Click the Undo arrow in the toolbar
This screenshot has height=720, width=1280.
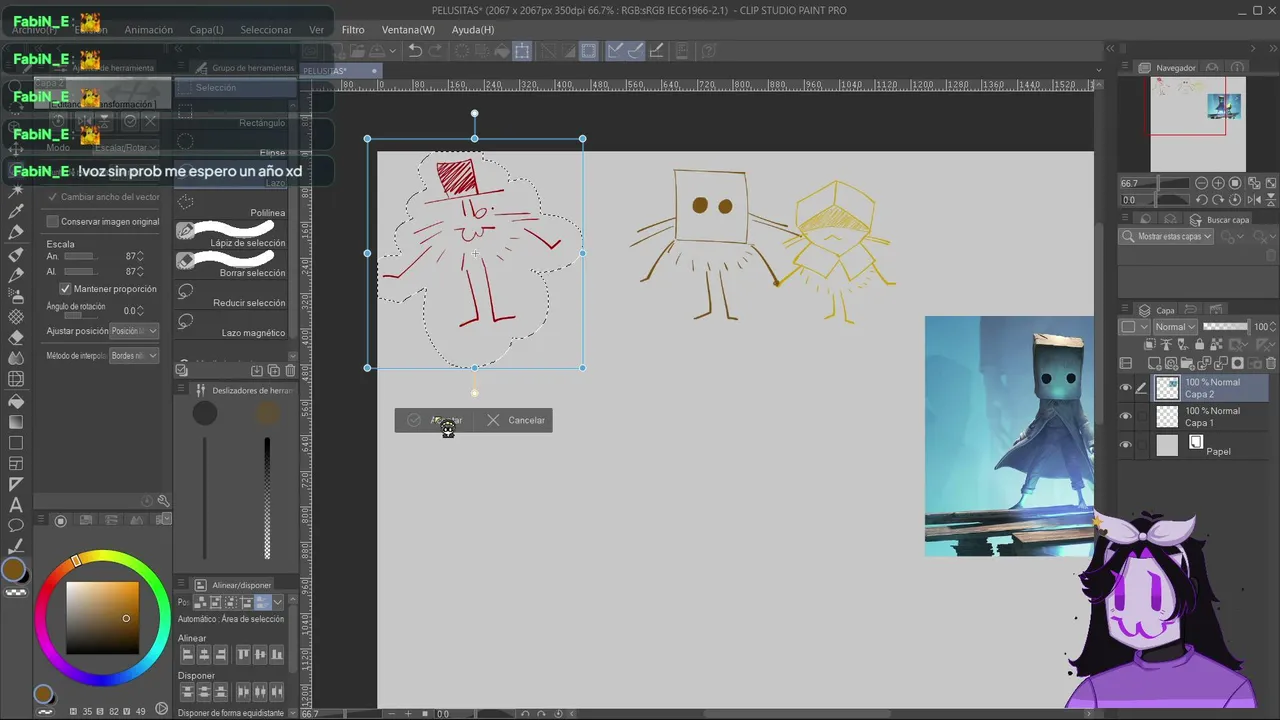pyautogui.click(x=415, y=51)
